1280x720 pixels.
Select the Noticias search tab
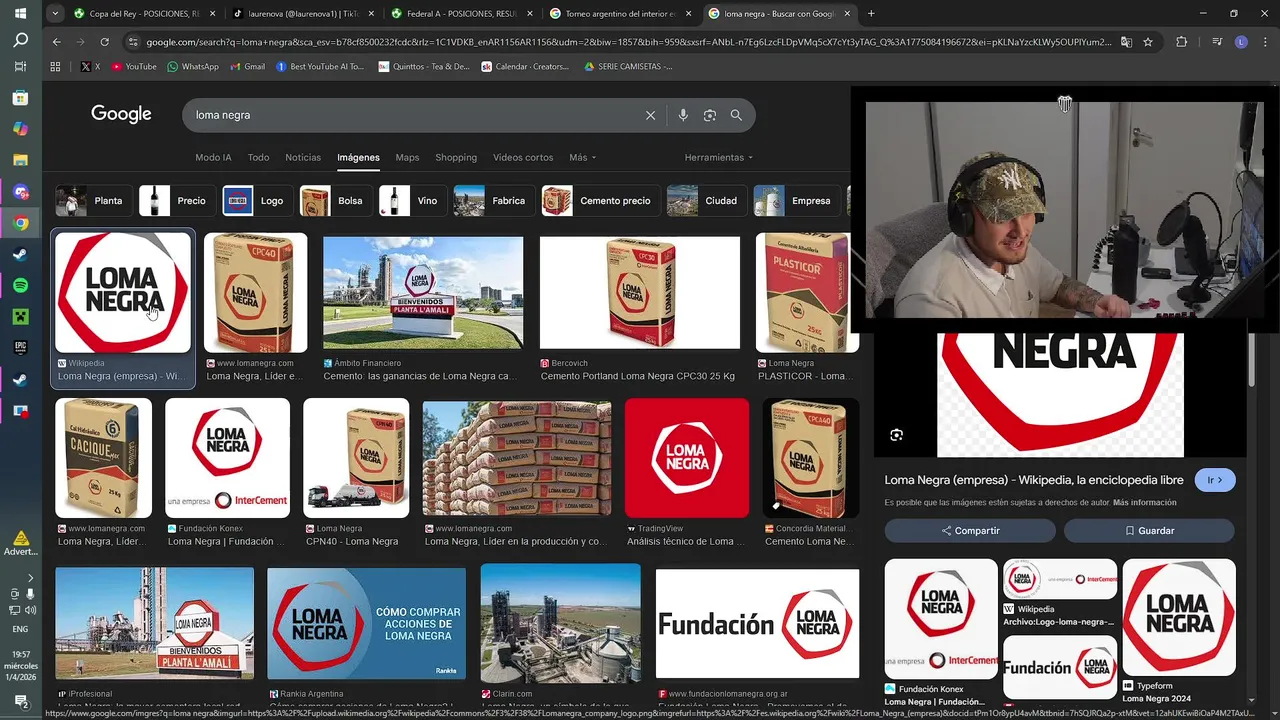coord(303,157)
